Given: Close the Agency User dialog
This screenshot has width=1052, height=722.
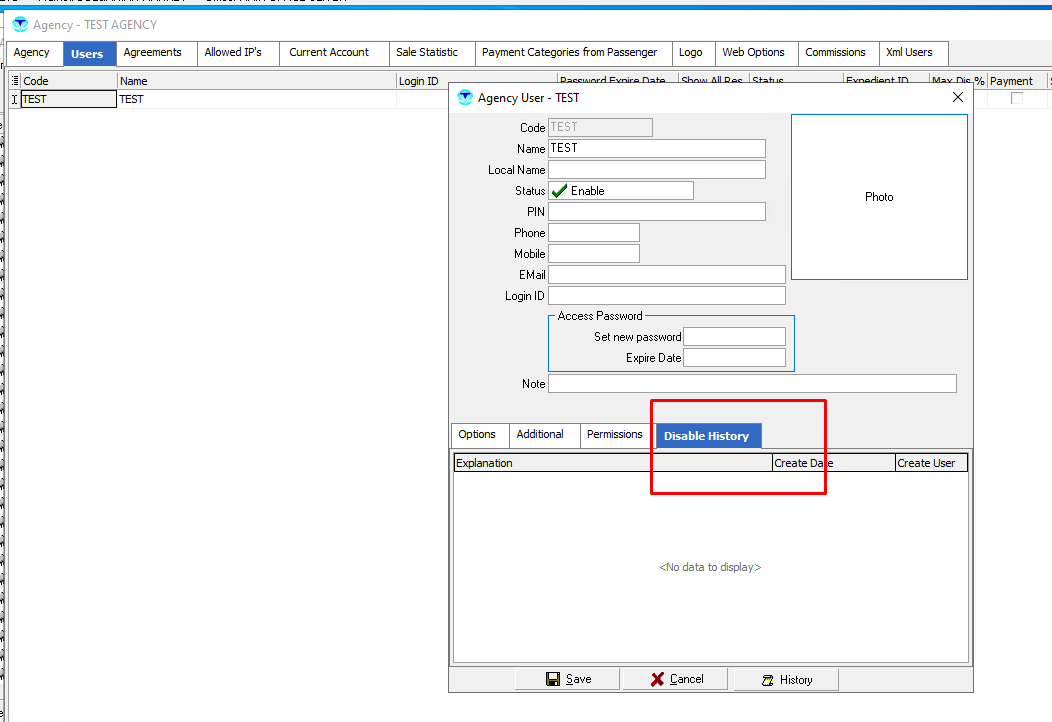Looking at the screenshot, I should (957, 97).
